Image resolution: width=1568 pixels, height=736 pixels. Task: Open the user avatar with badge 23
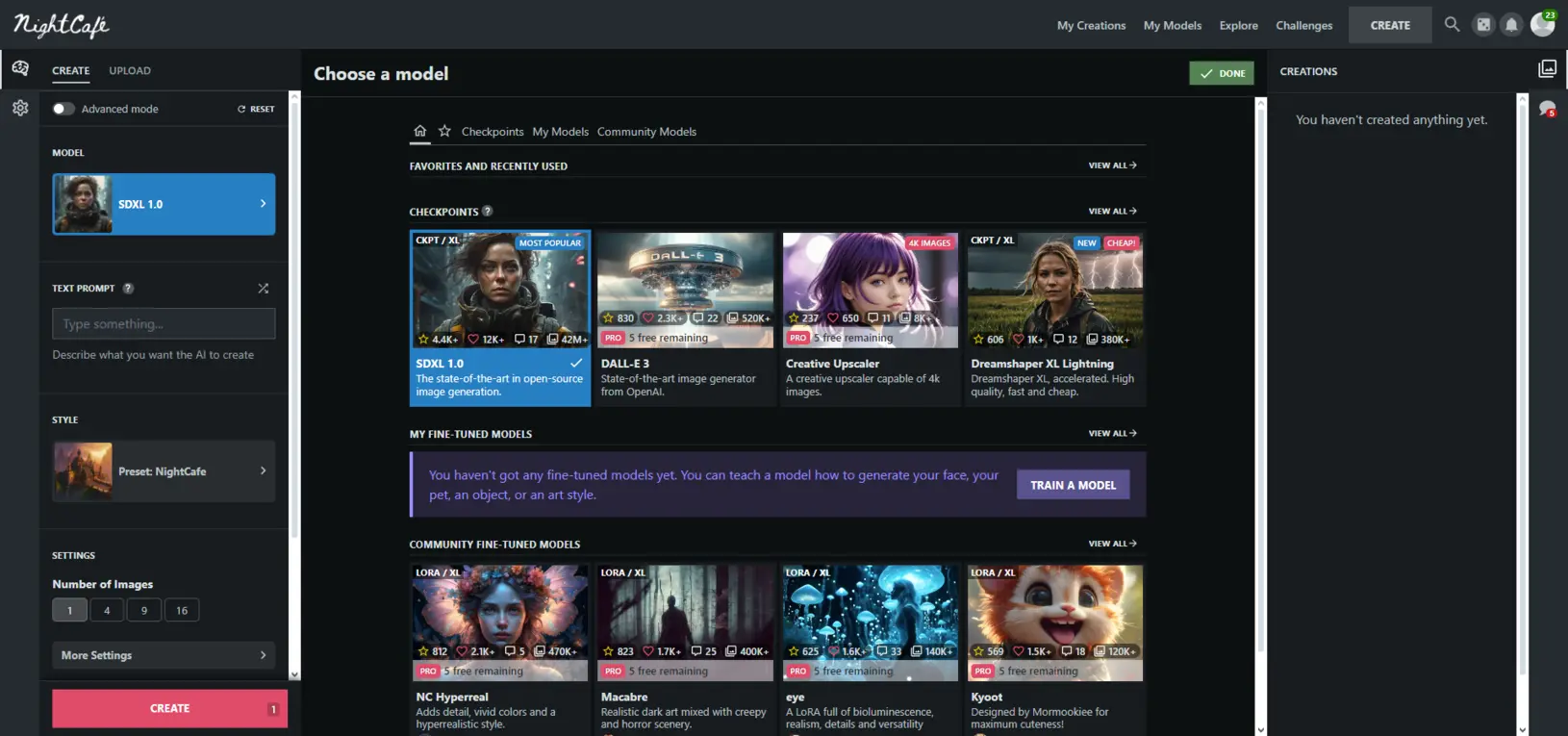pos(1543,23)
